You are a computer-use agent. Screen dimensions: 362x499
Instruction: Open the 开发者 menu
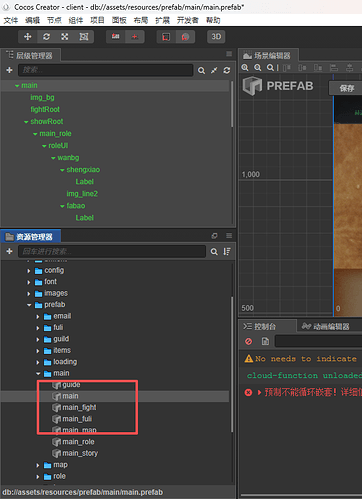point(188,21)
